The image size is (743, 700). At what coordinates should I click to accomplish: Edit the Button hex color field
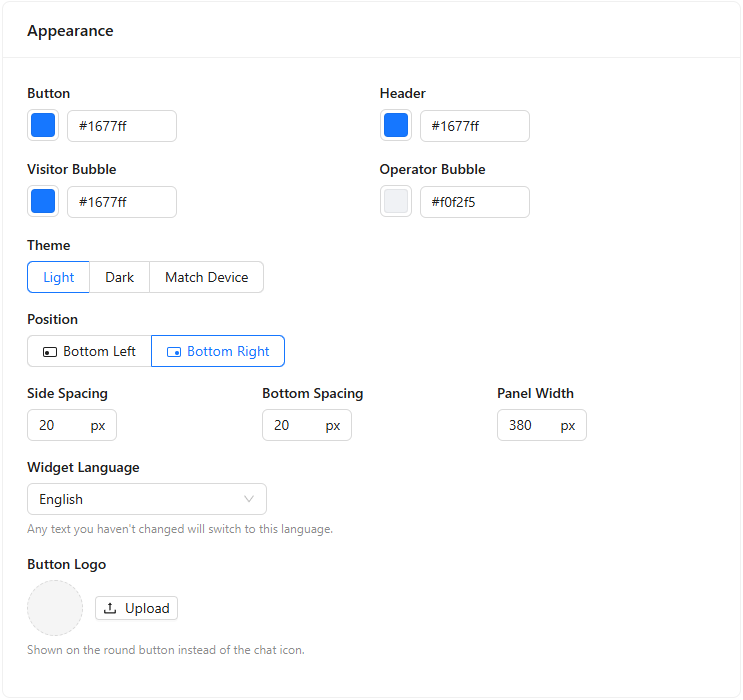pos(122,126)
